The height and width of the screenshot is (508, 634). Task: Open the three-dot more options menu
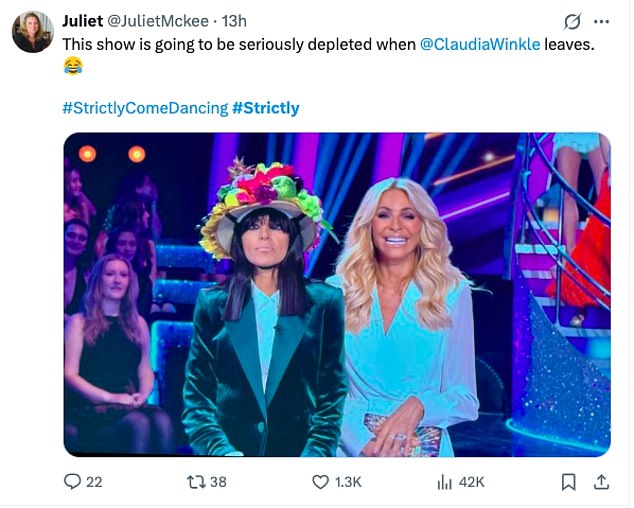(x=601, y=22)
